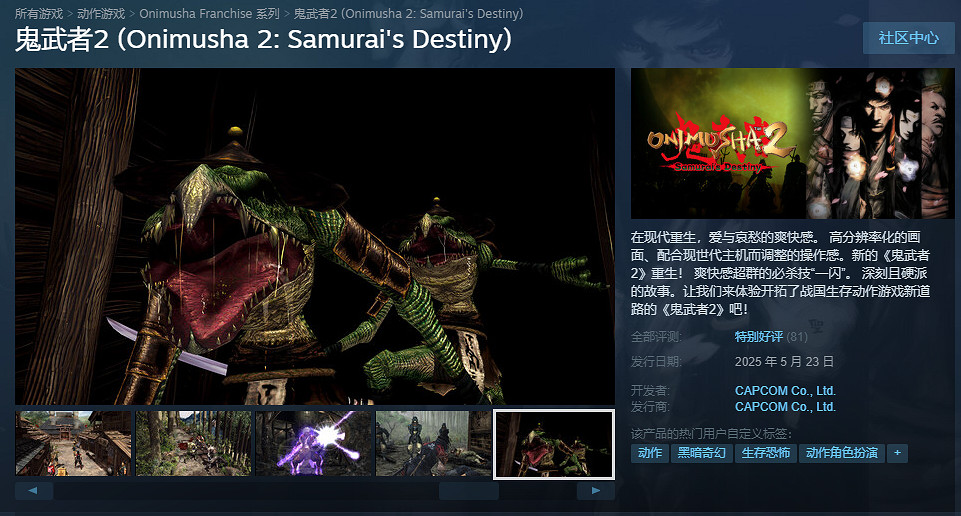Open Onimusha Franchise 系列 breadcrumb link
Image resolution: width=961 pixels, height=516 pixels.
coord(210,13)
